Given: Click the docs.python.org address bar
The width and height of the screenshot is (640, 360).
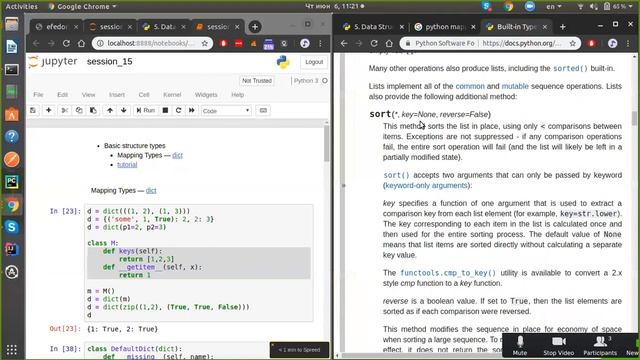Looking at the screenshot, I should tap(490, 43).
